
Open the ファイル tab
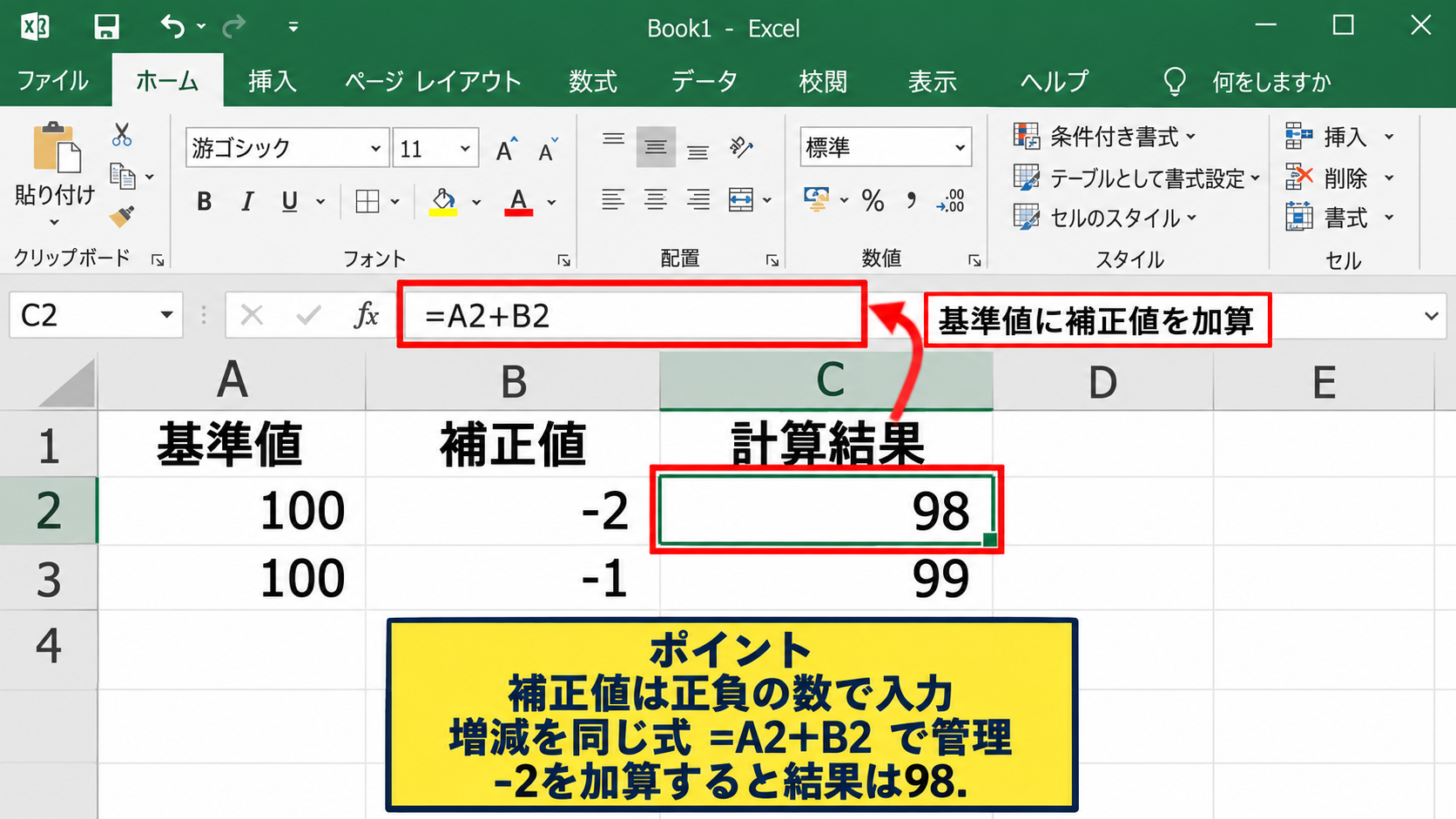tap(53, 81)
